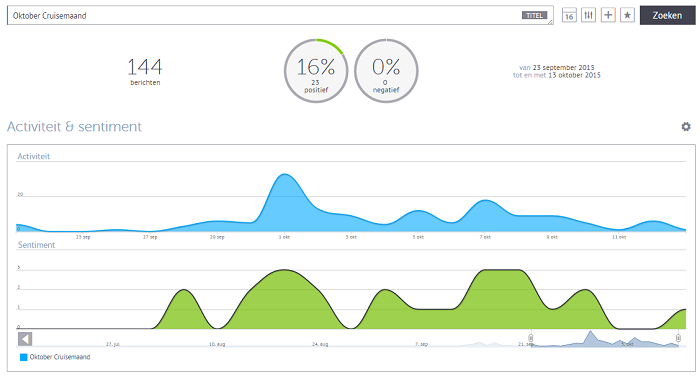
Task: Click the Activiteit chart label
Action: (x=33, y=156)
